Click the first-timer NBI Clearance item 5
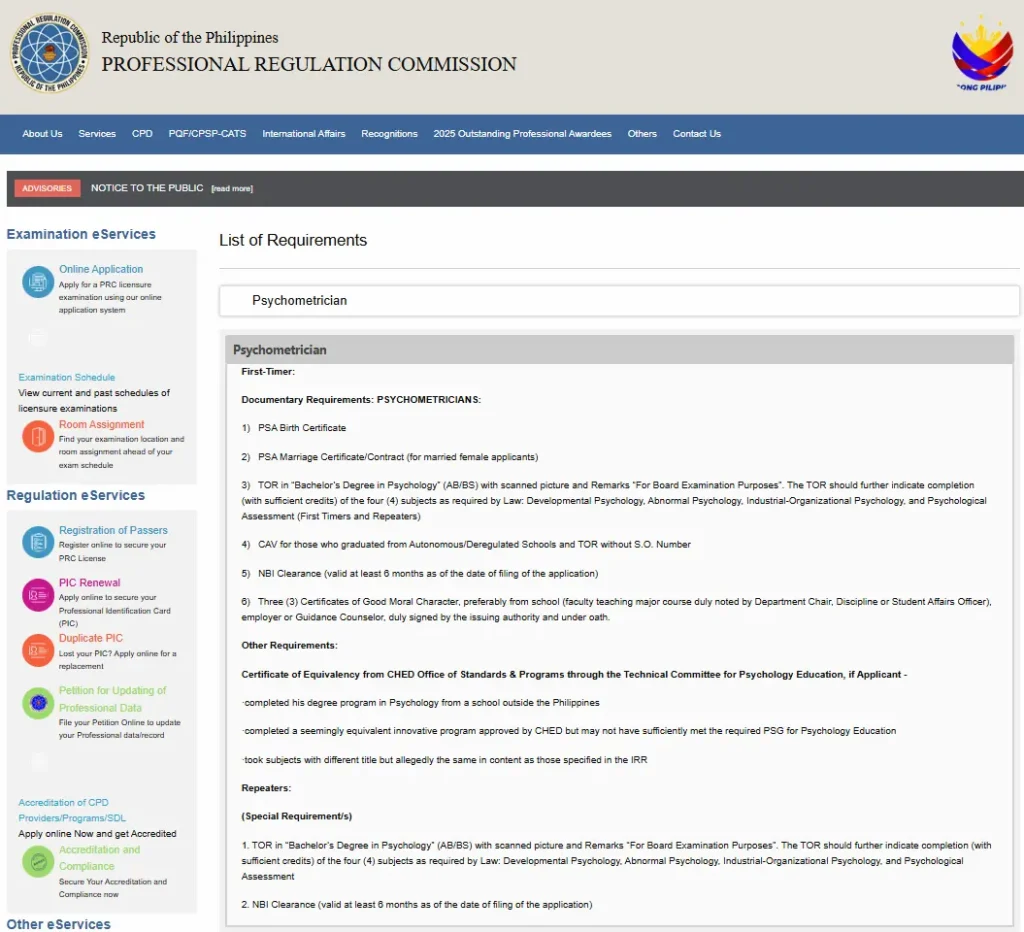 pyautogui.click(x=420, y=573)
